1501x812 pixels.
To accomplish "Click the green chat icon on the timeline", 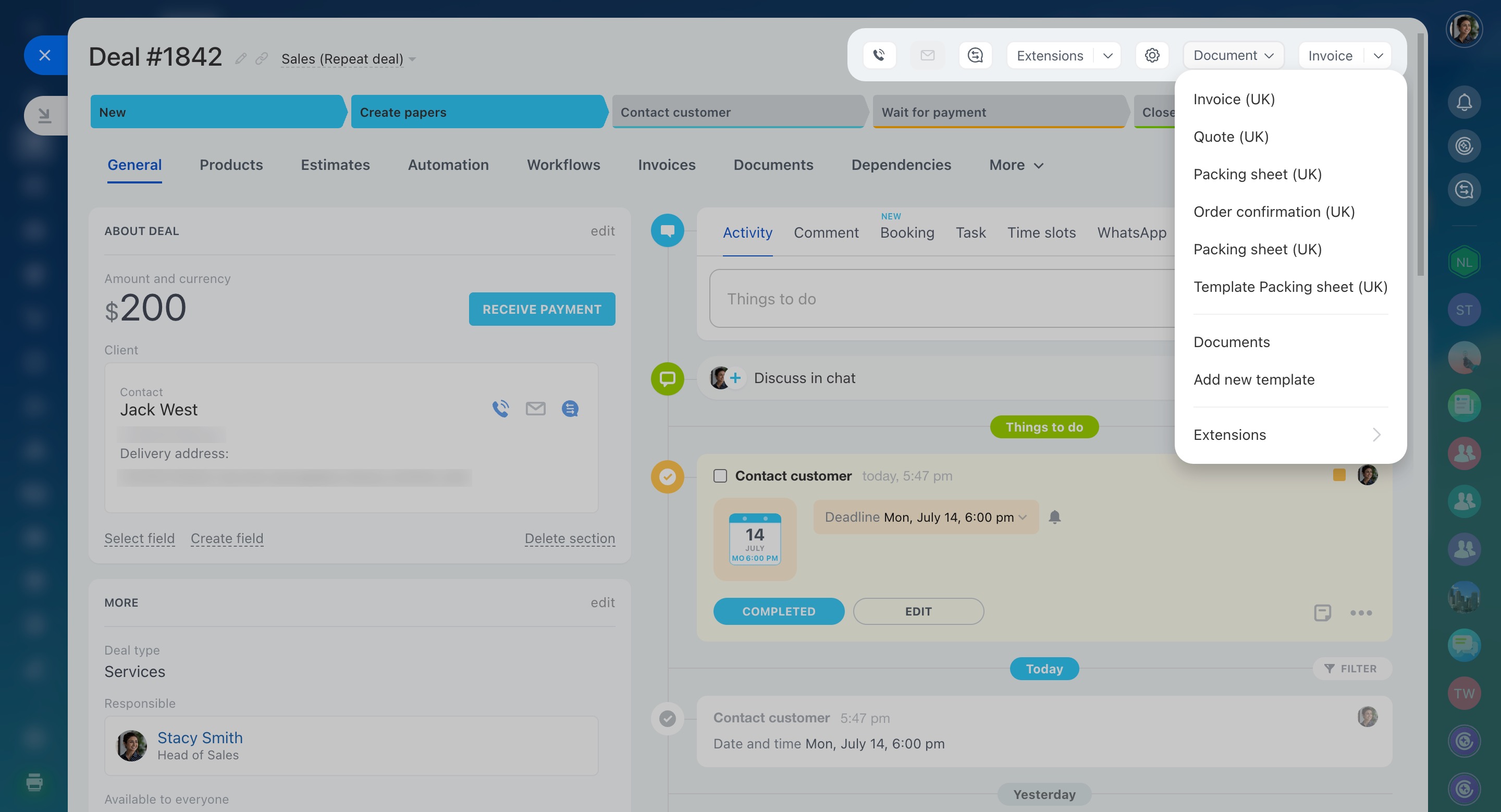I will [667, 378].
